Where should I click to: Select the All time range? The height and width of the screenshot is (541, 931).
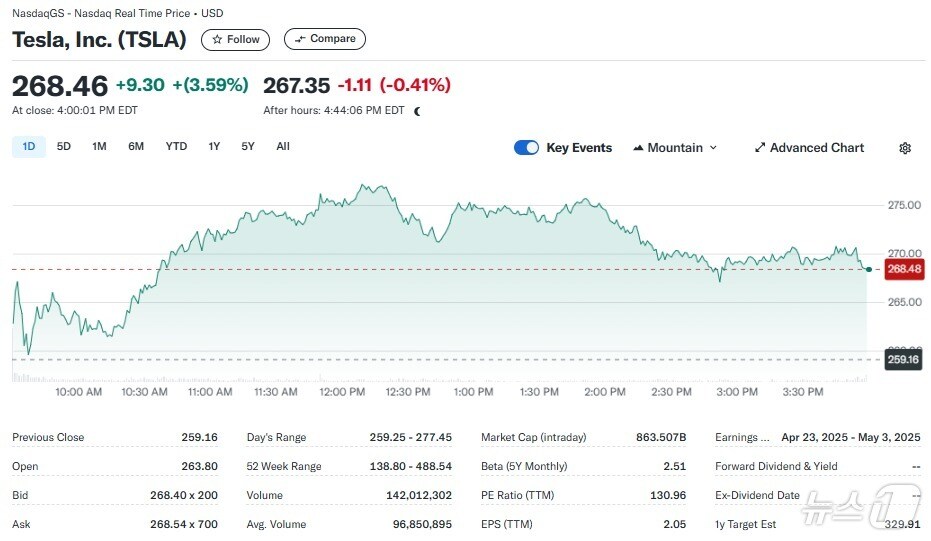[x=283, y=147]
